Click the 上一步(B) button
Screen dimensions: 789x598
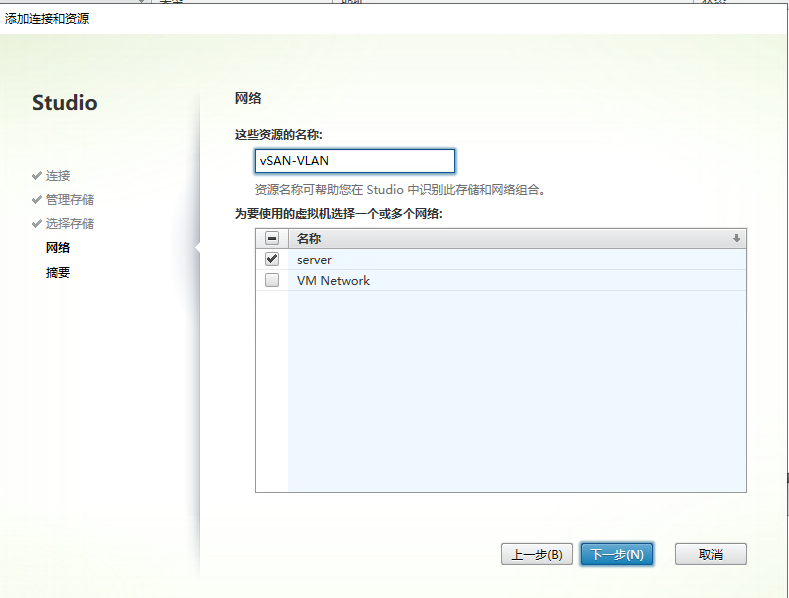pos(537,554)
